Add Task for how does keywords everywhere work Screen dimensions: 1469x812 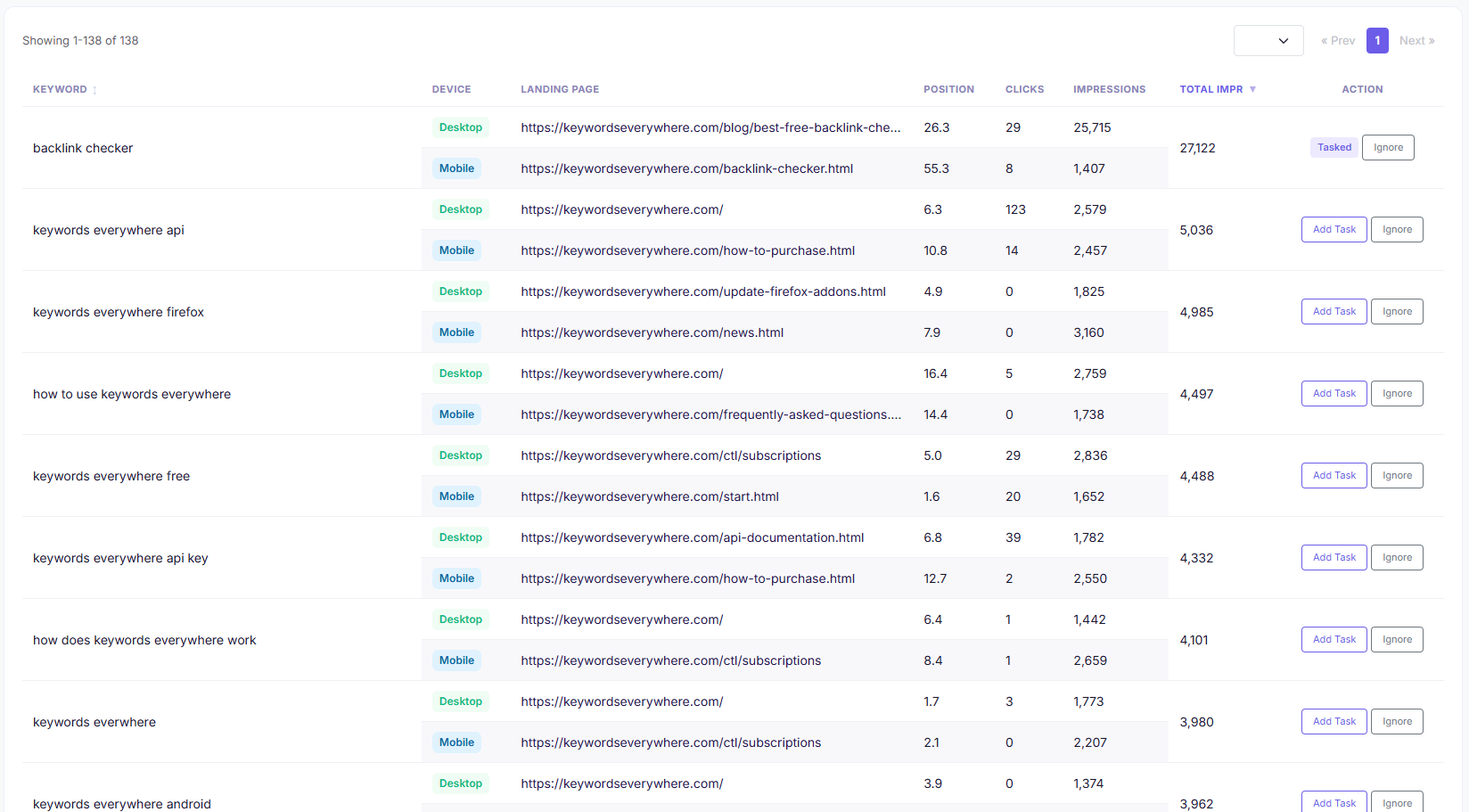[1334, 639]
